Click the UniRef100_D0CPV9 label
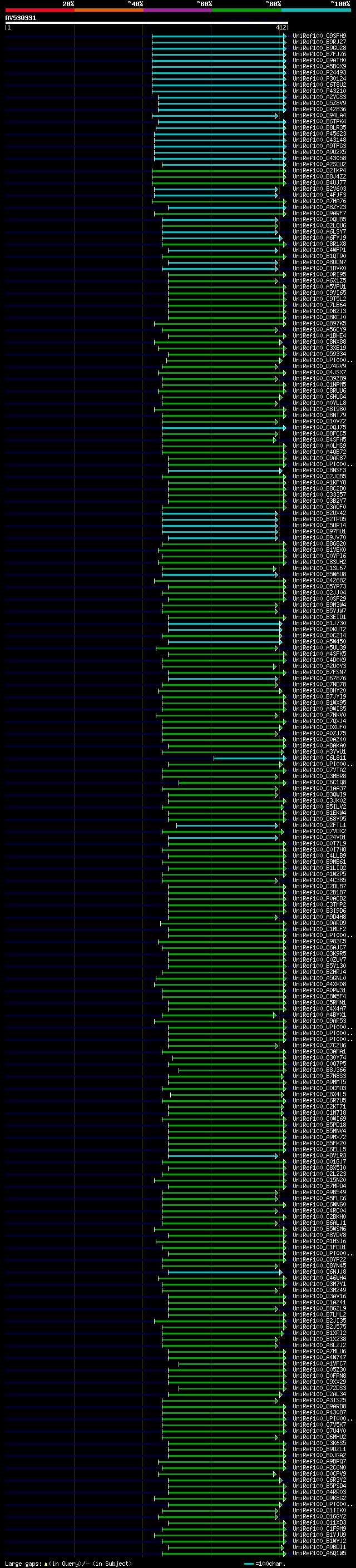The height and width of the screenshot is (1568, 356). [x=319, y=1473]
